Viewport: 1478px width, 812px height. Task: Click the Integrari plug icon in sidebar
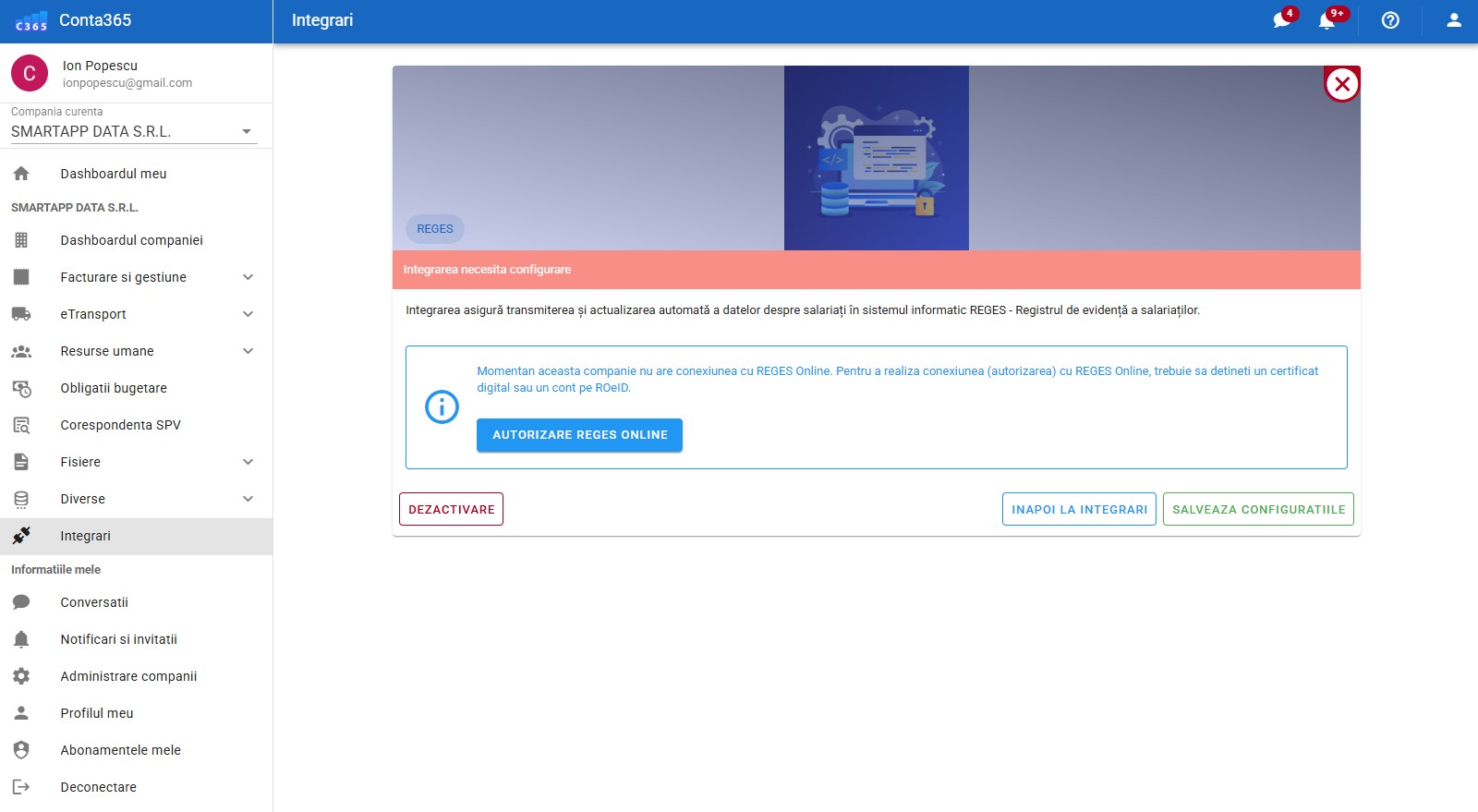tap(21, 536)
